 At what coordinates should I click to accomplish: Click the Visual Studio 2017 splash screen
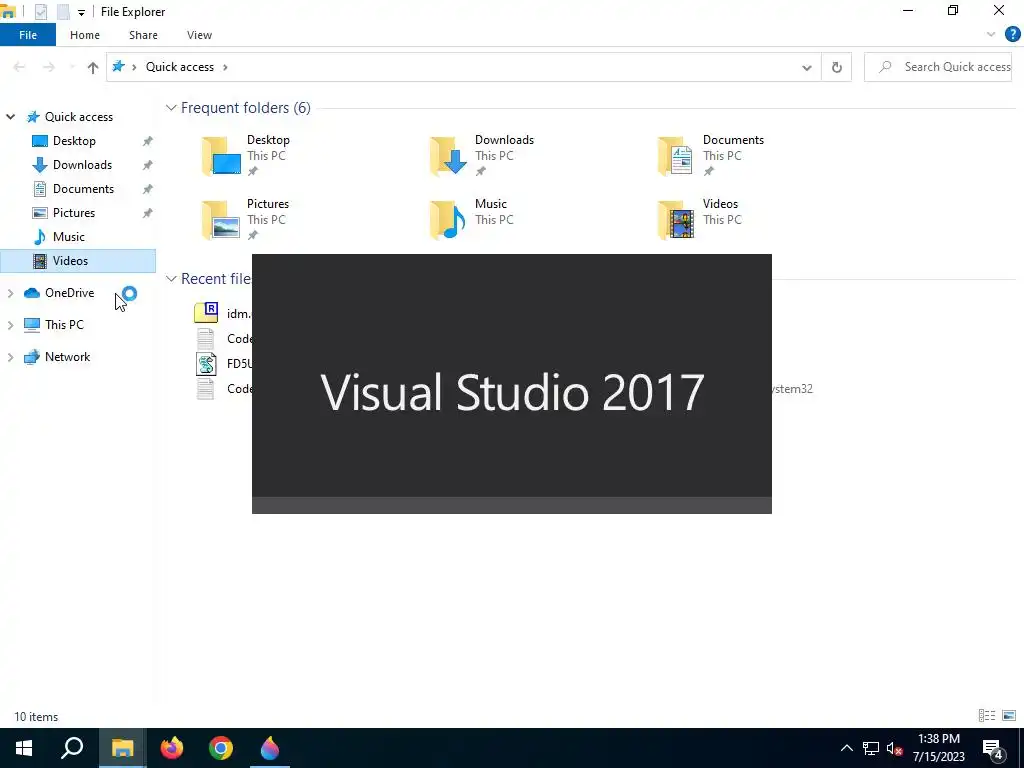511,384
